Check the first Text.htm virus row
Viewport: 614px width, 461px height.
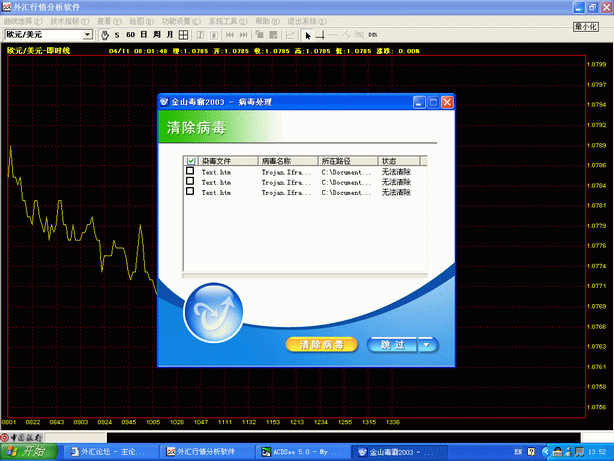click(190, 171)
